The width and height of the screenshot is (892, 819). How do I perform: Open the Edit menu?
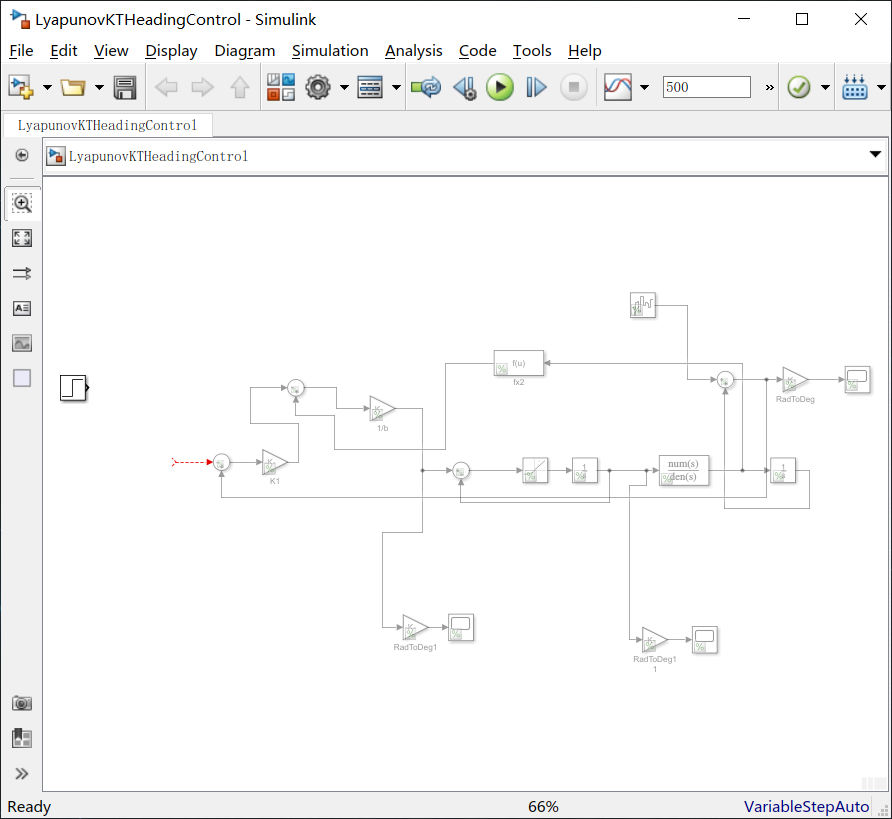coord(64,51)
